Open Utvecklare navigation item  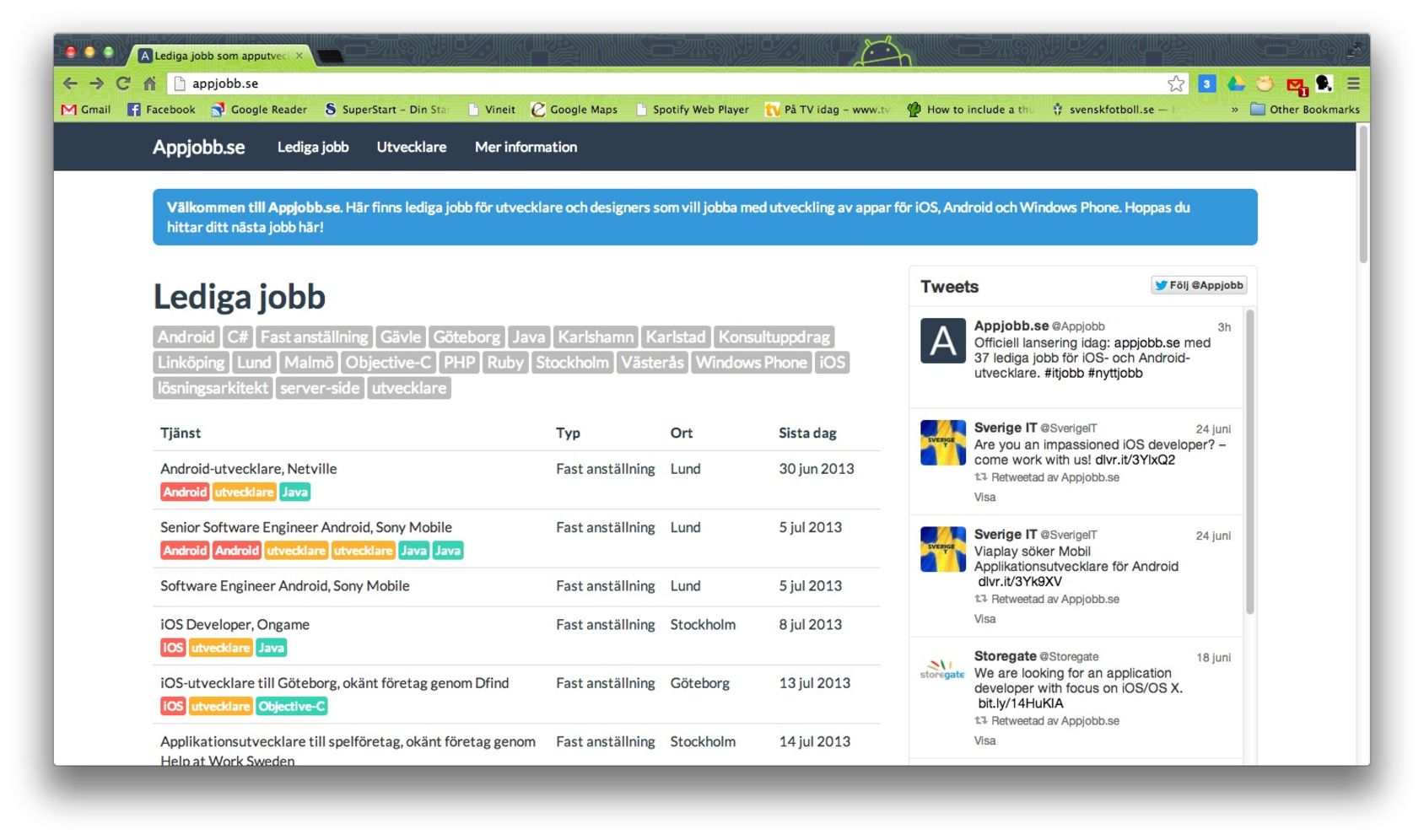pos(412,147)
